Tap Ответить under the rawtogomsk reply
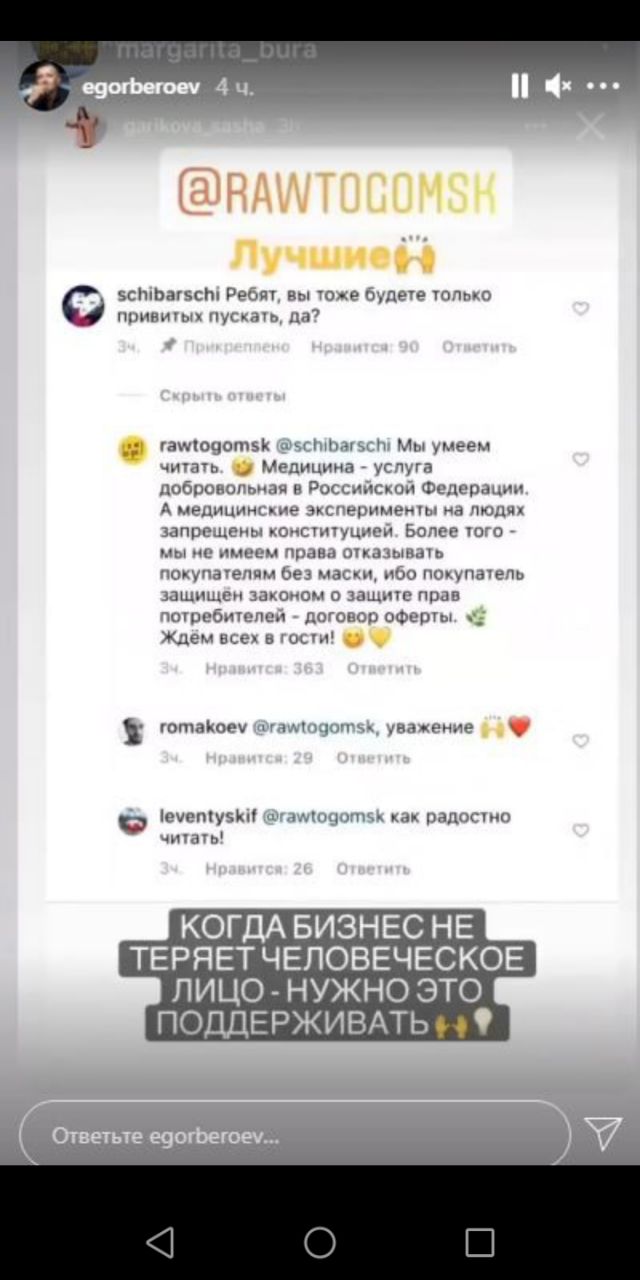 coord(384,668)
